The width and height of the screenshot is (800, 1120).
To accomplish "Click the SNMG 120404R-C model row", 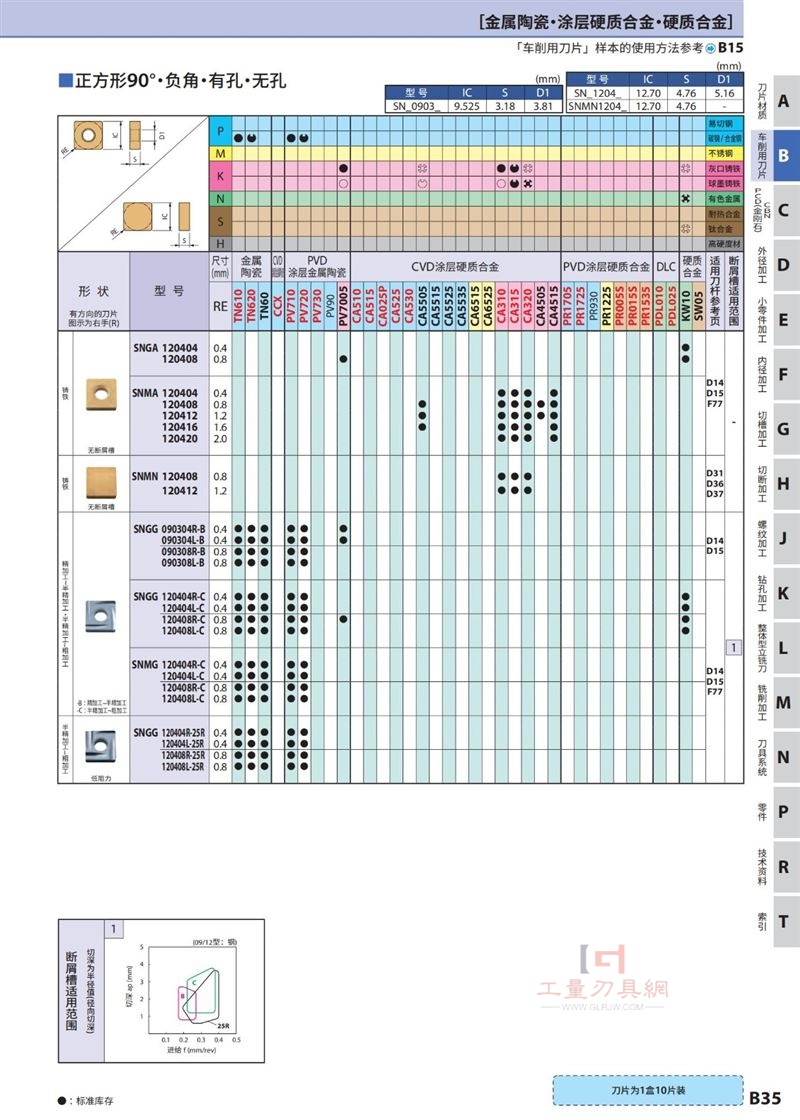I will pyautogui.click(x=169, y=664).
